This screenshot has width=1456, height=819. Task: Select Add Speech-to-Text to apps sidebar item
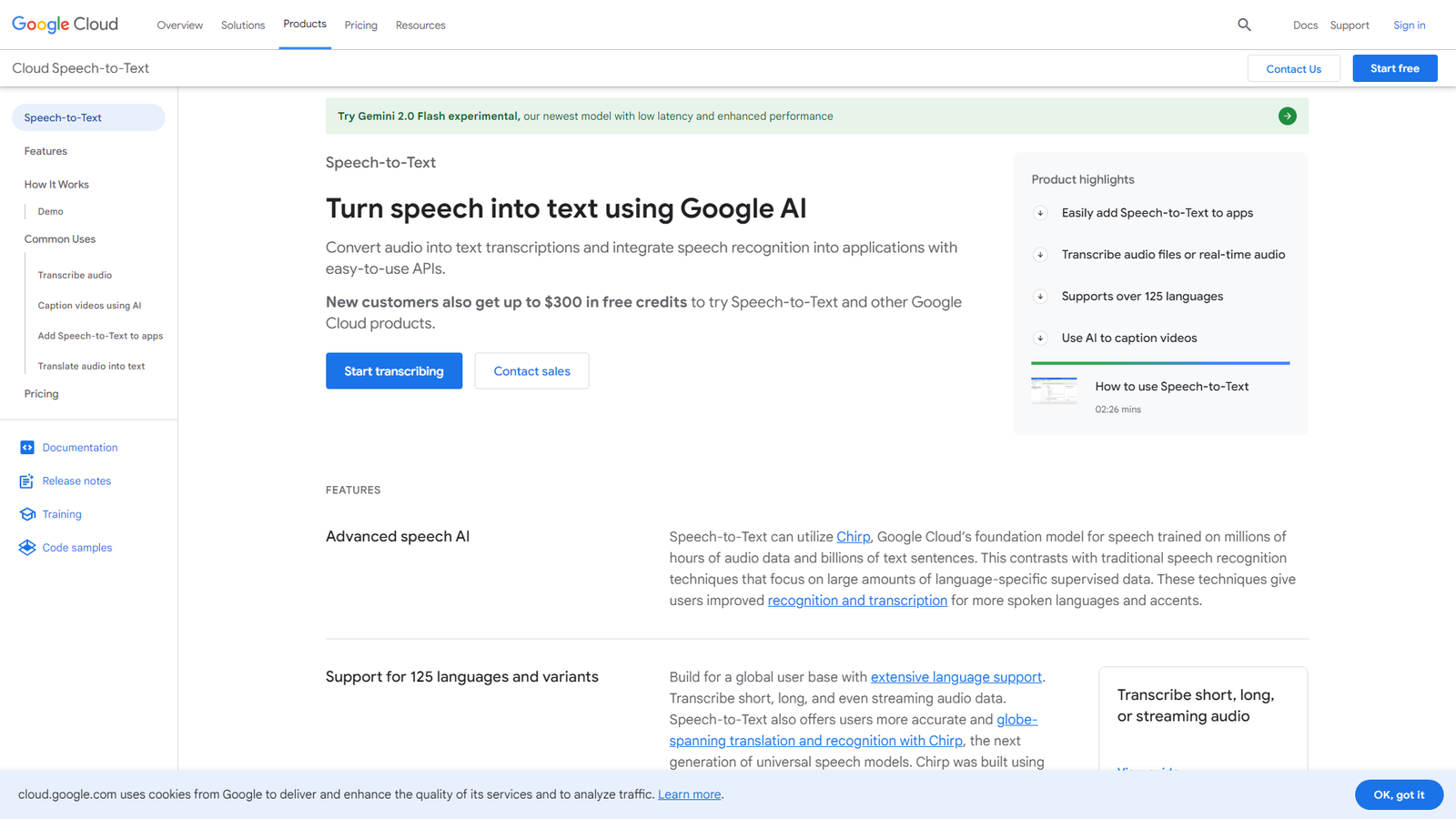pyautogui.click(x=100, y=336)
